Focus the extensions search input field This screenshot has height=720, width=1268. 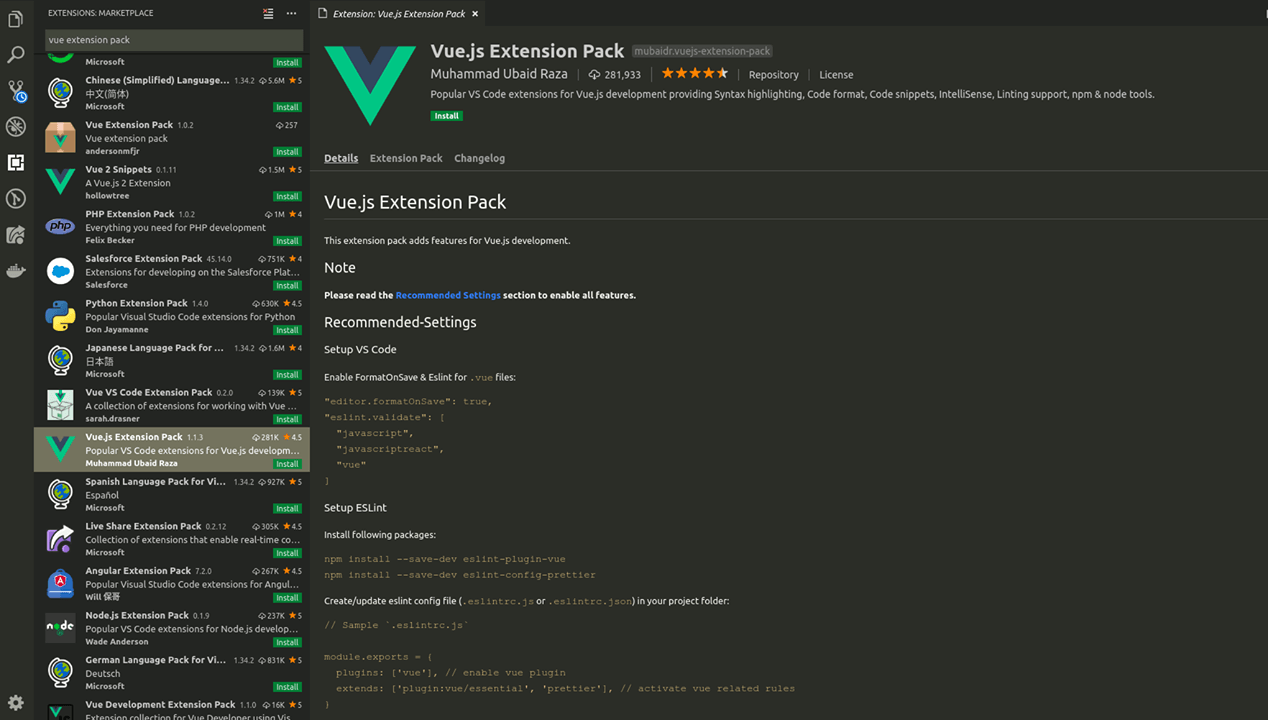pyautogui.click(x=174, y=40)
